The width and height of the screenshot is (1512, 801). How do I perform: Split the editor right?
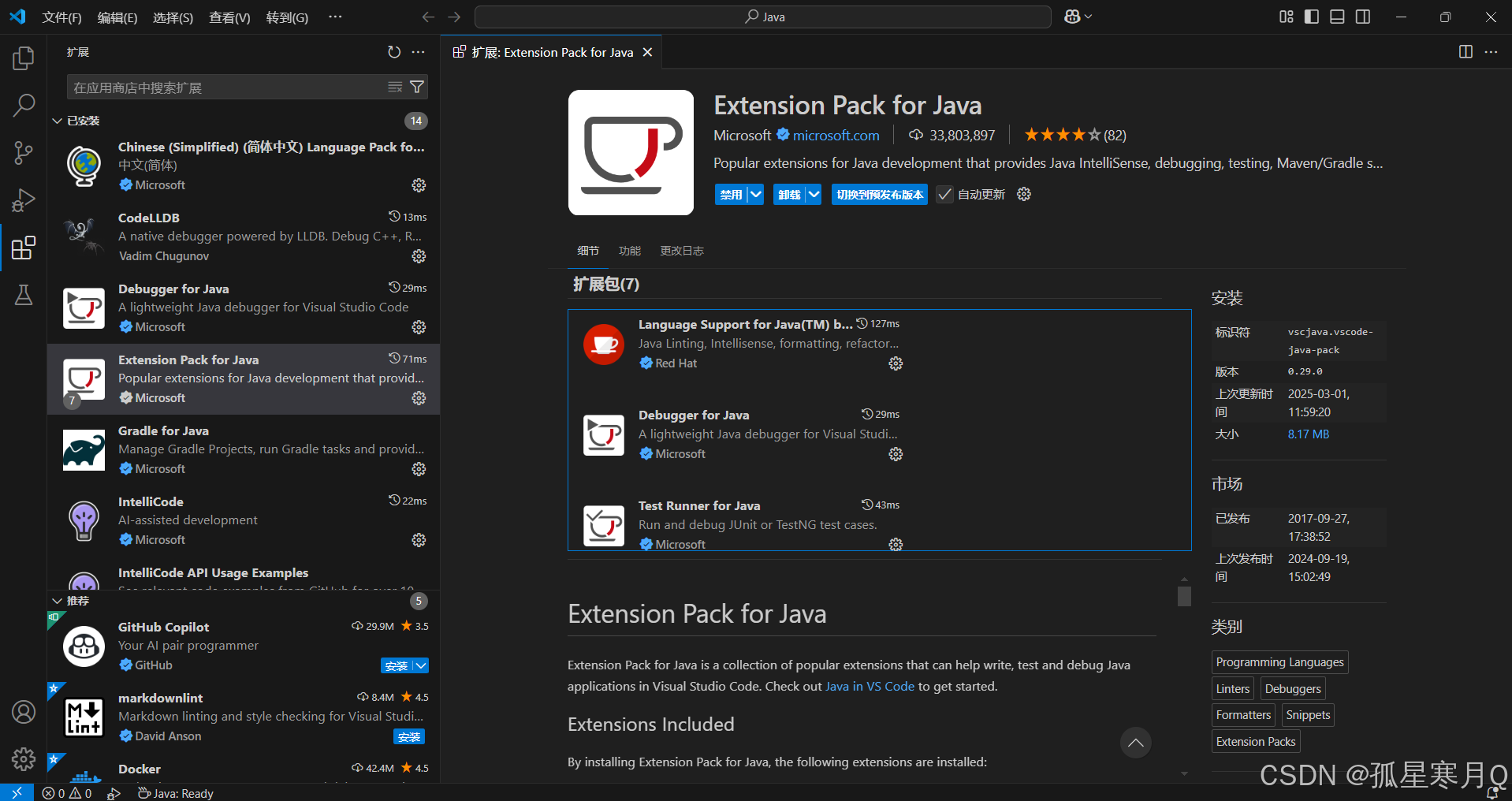[1465, 52]
